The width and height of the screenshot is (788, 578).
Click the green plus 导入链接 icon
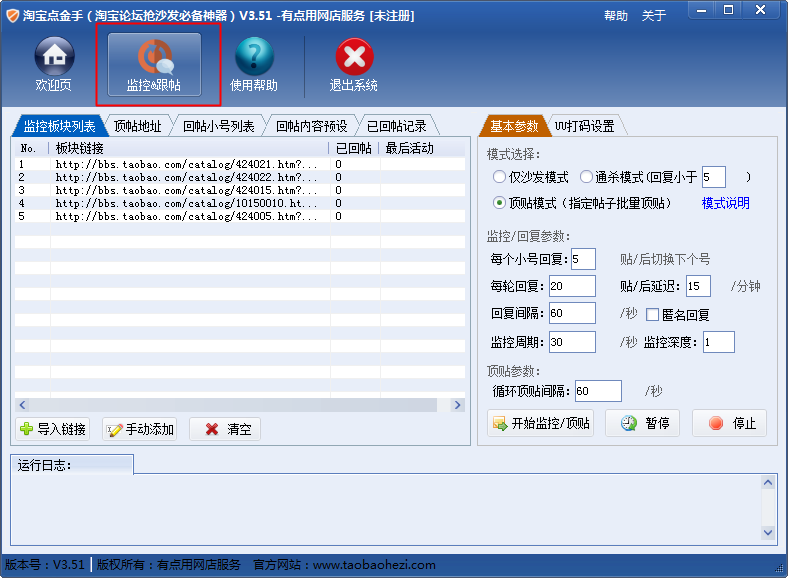coord(26,429)
